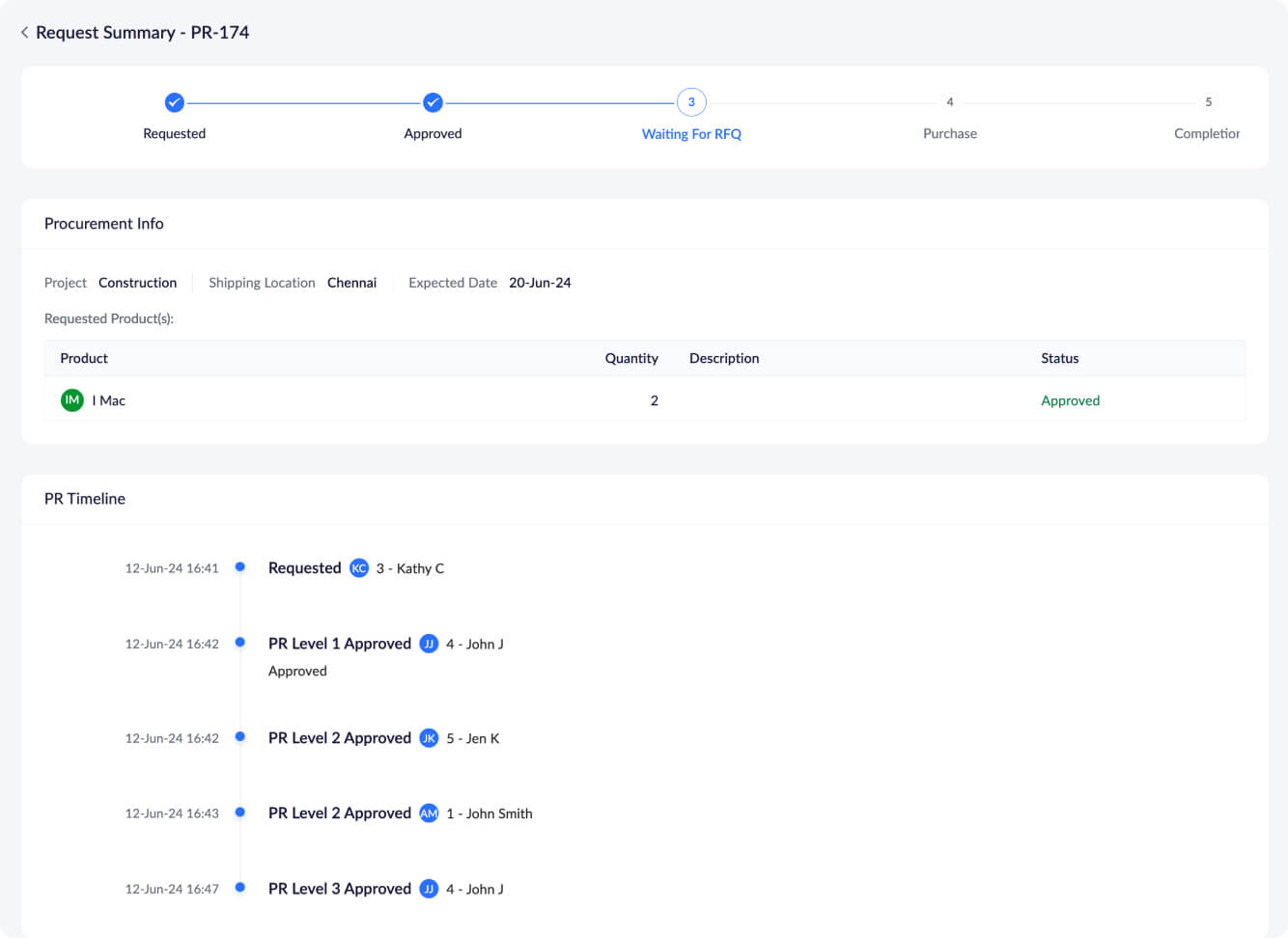The width and height of the screenshot is (1288, 938).
Task: Click the Waiting For RFQ step label
Action: [x=691, y=134]
